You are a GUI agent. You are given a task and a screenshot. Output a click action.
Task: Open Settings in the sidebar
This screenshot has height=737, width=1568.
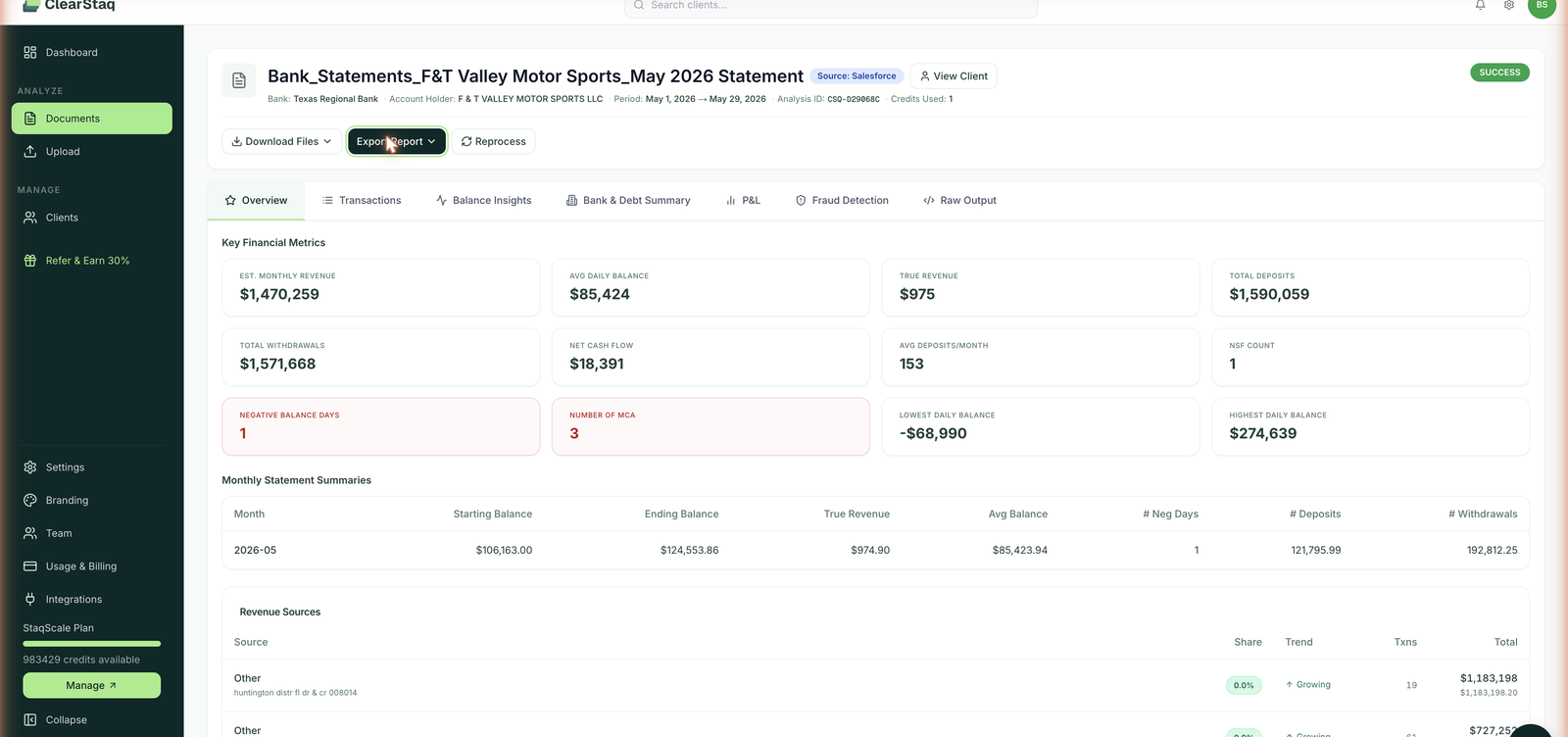pos(91,467)
